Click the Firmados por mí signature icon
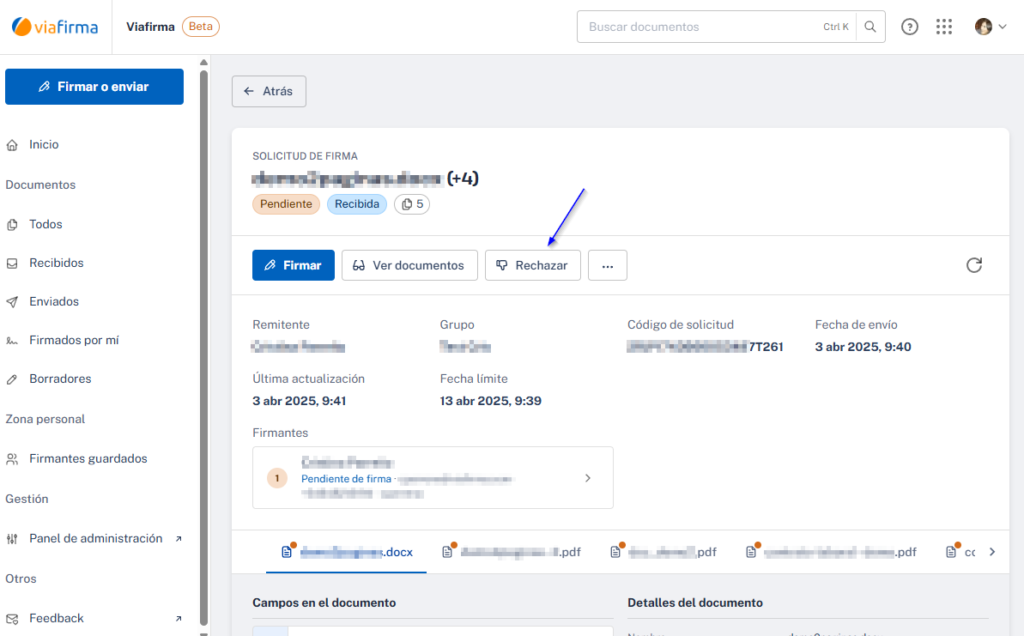Viewport: 1024px width, 636px height. pyautogui.click(x=12, y=341)
